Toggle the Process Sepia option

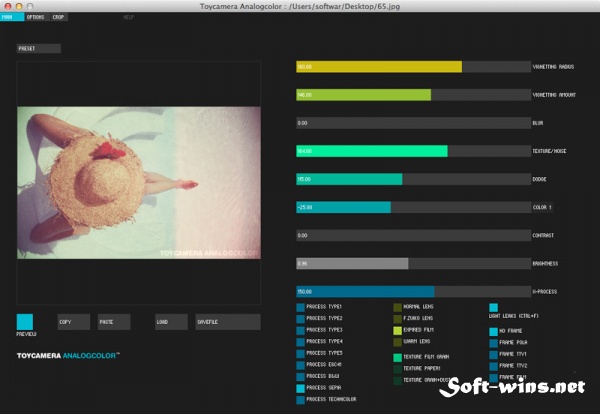click(300, 388)
